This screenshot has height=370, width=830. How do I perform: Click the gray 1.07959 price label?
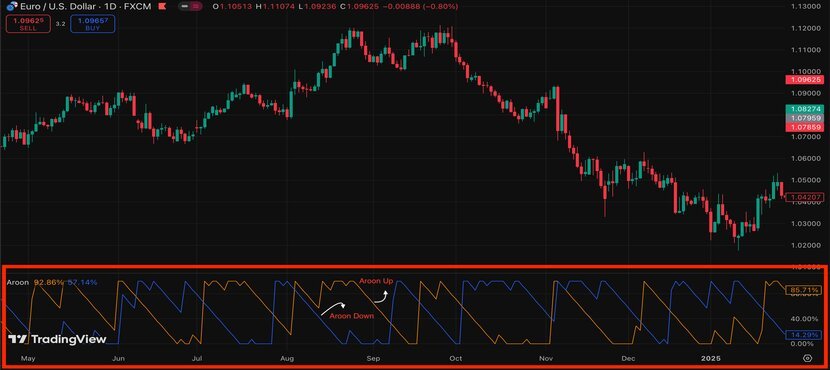pos(805,118)
